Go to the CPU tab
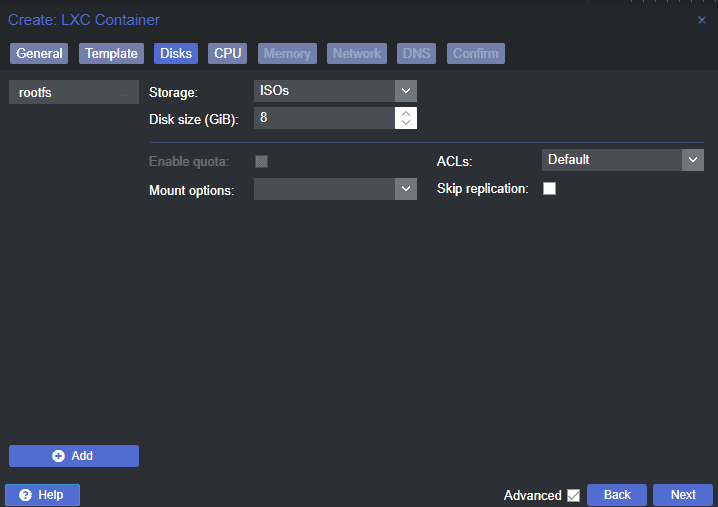The width and height of the screenshot is (718, 507). point(228,54)
